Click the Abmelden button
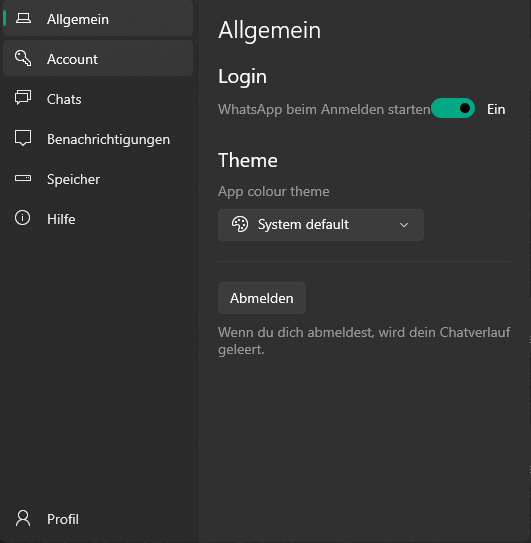This screenshot has width=531, height=543. [x=262, y=298]
